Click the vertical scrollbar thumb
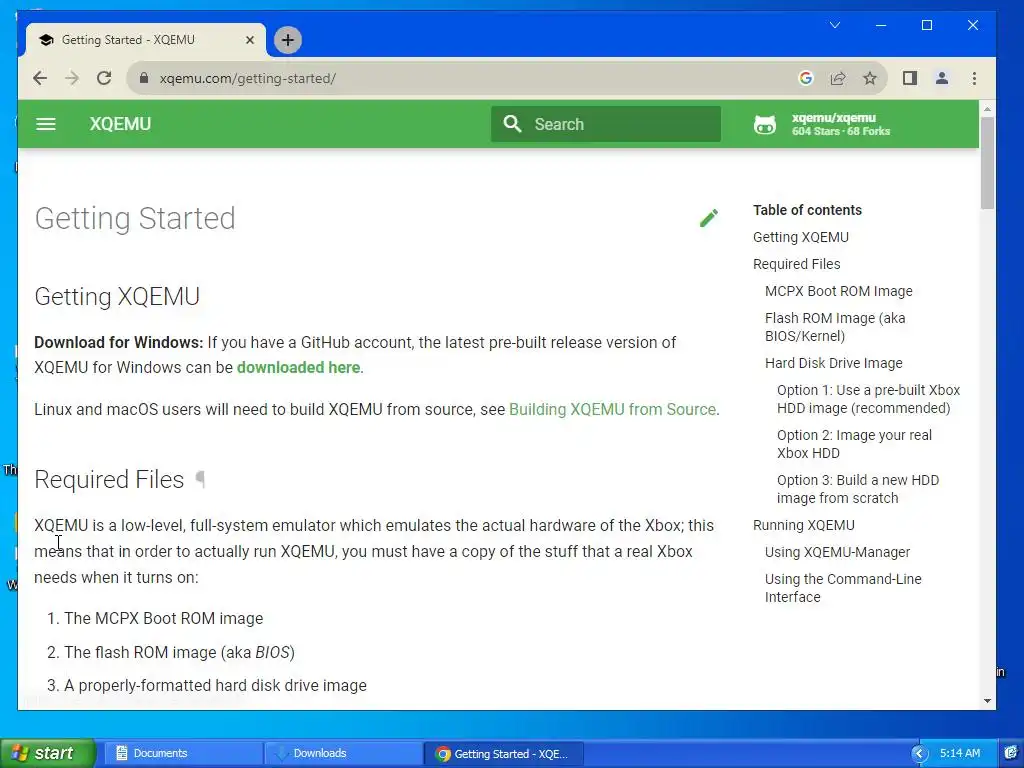This screenshot has height=768, width=1024. pyautogui.click(x=987, y=163)
